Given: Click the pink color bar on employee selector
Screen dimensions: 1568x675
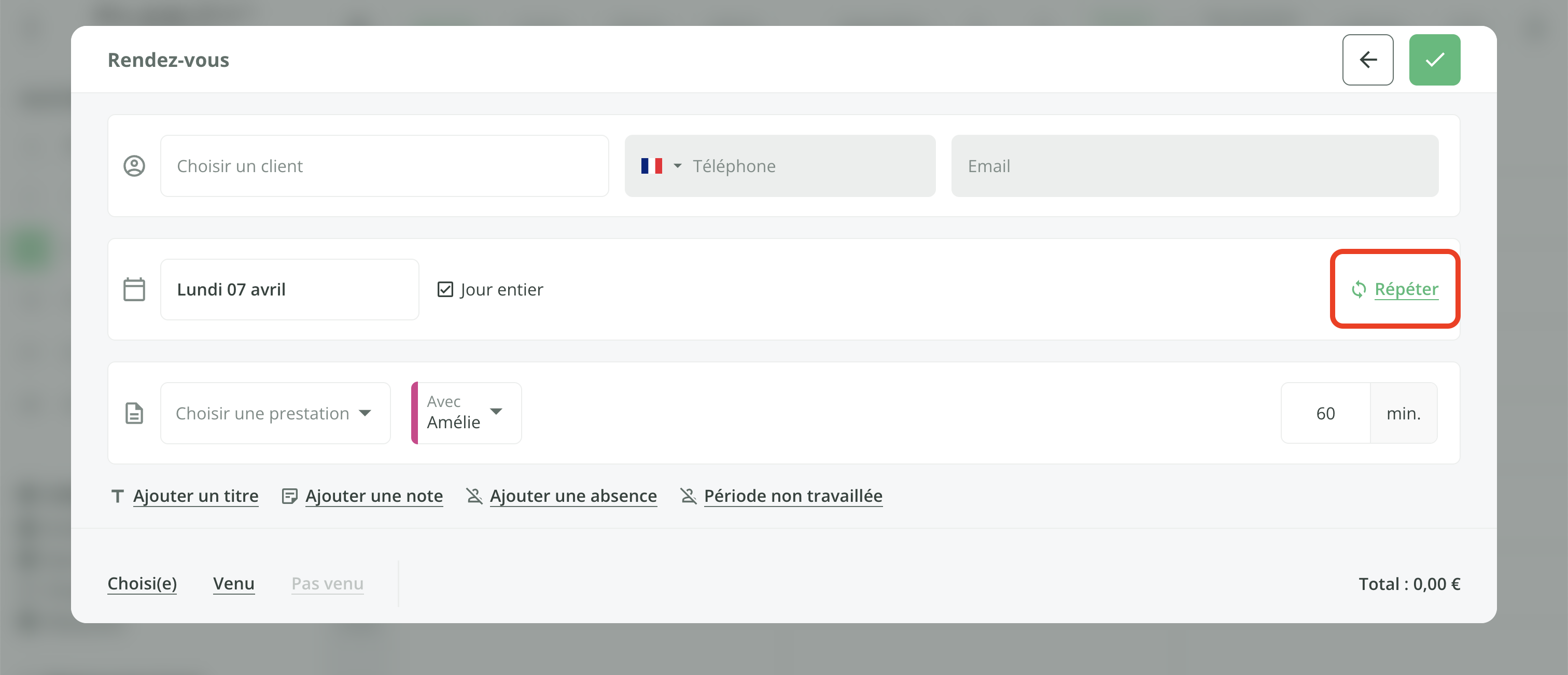Looking at the screenshot, I should point(414,413).
